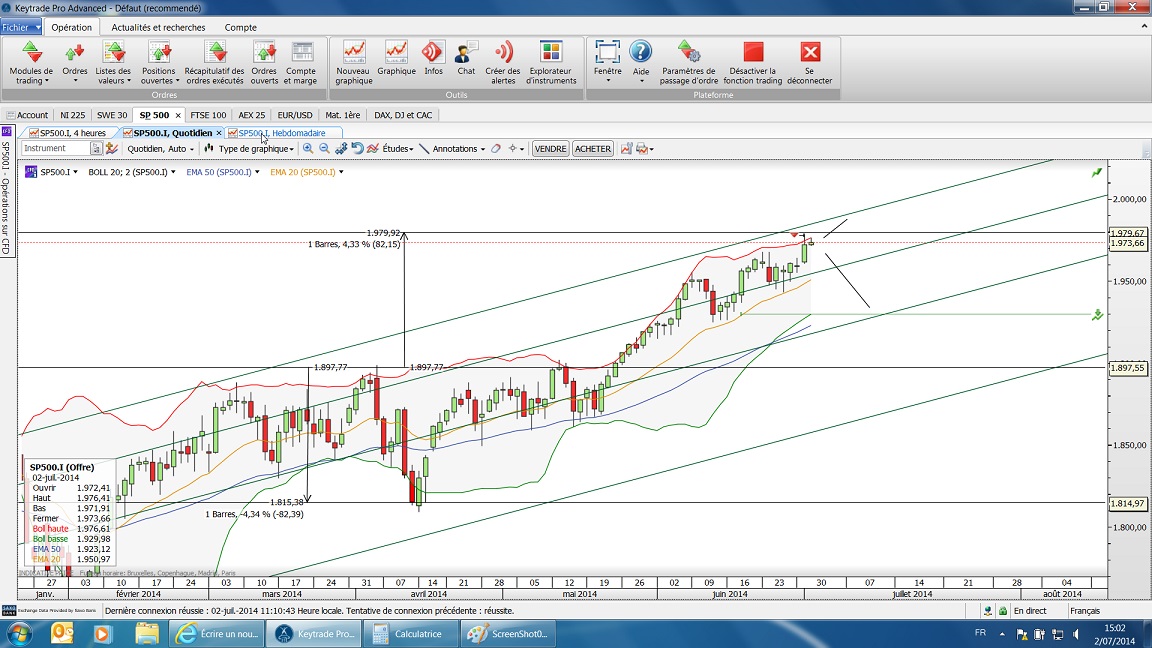
Task: Open the instrument search icon
Action: [x=96, y=148]
